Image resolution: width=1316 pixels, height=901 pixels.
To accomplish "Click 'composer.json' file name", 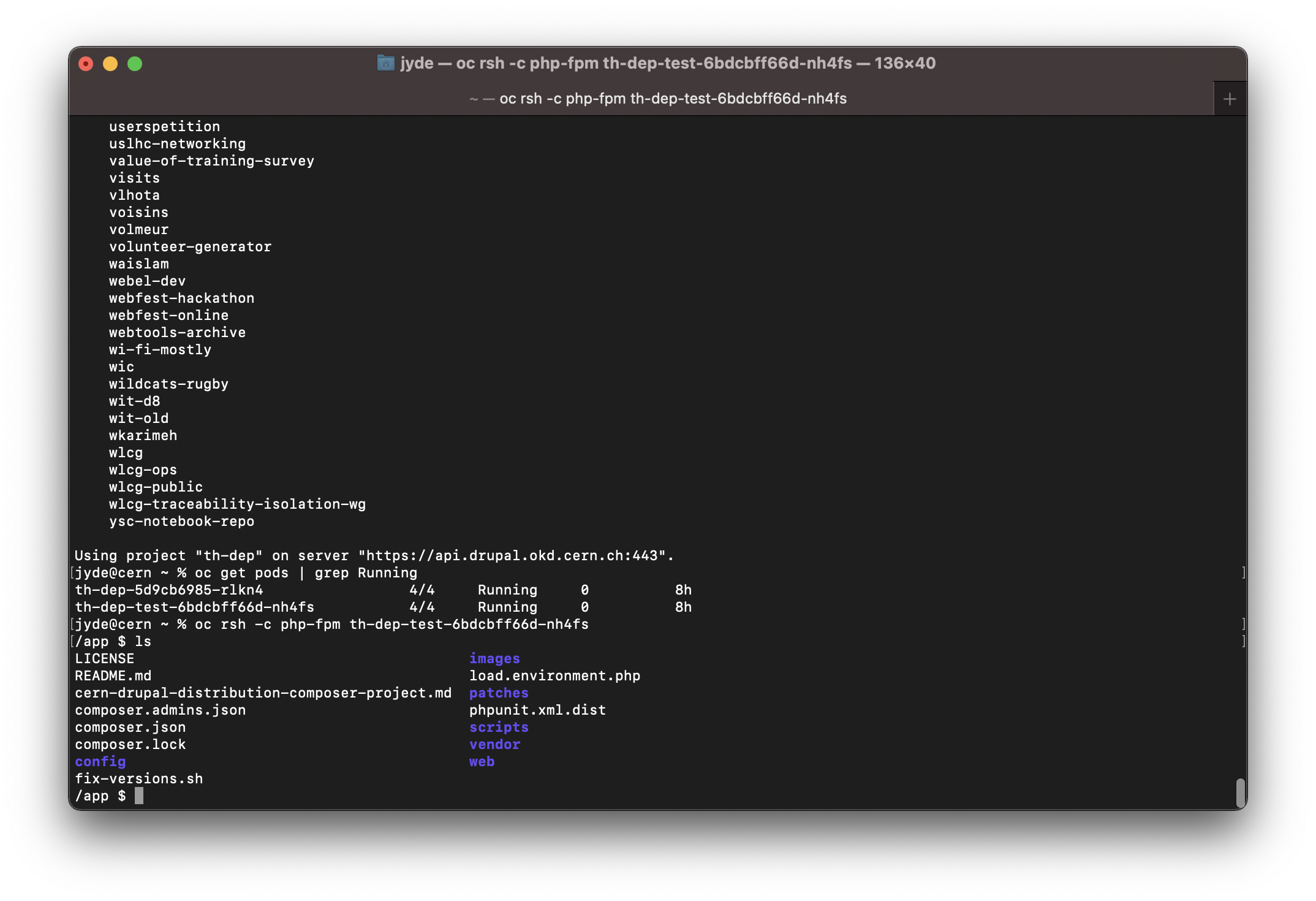I will (130, 728).
